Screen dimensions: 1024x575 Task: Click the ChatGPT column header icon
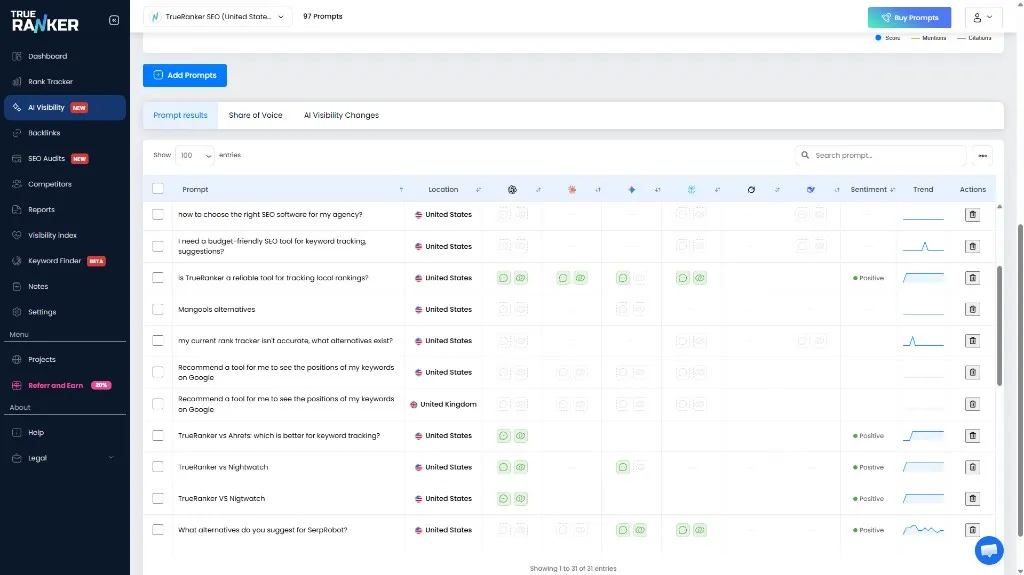(512, 189)
